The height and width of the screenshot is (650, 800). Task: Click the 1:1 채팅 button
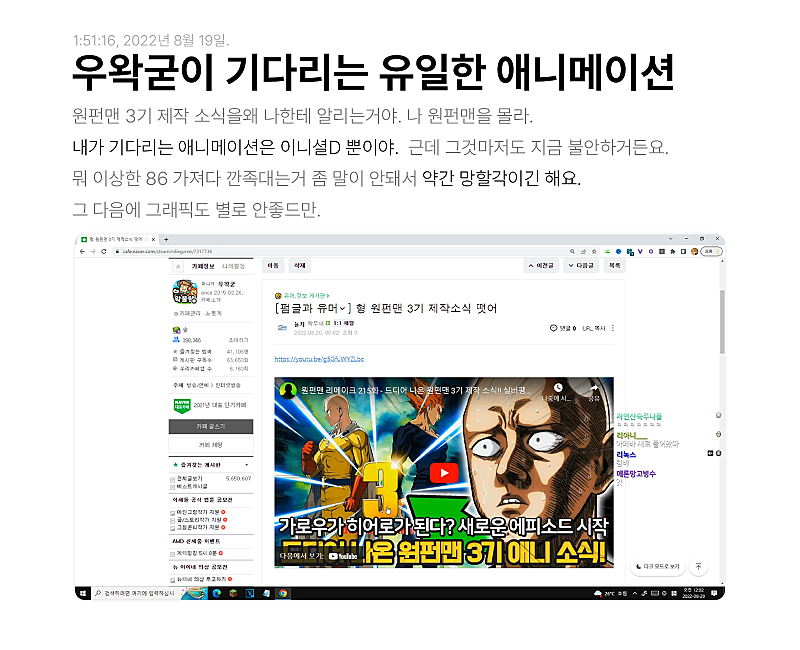click(x=343, y=323)
